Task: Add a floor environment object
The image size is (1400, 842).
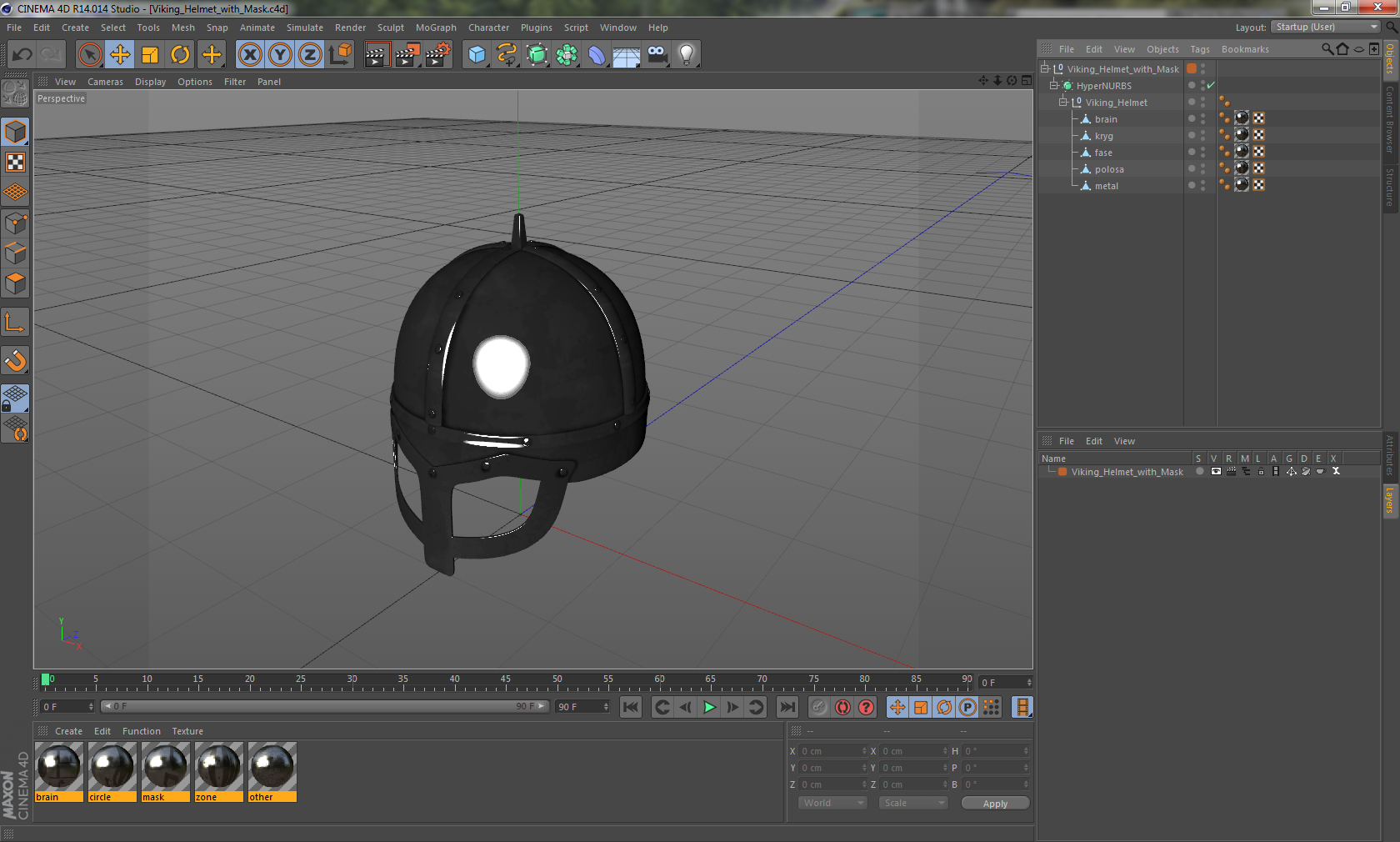Action: click(627, 55)
